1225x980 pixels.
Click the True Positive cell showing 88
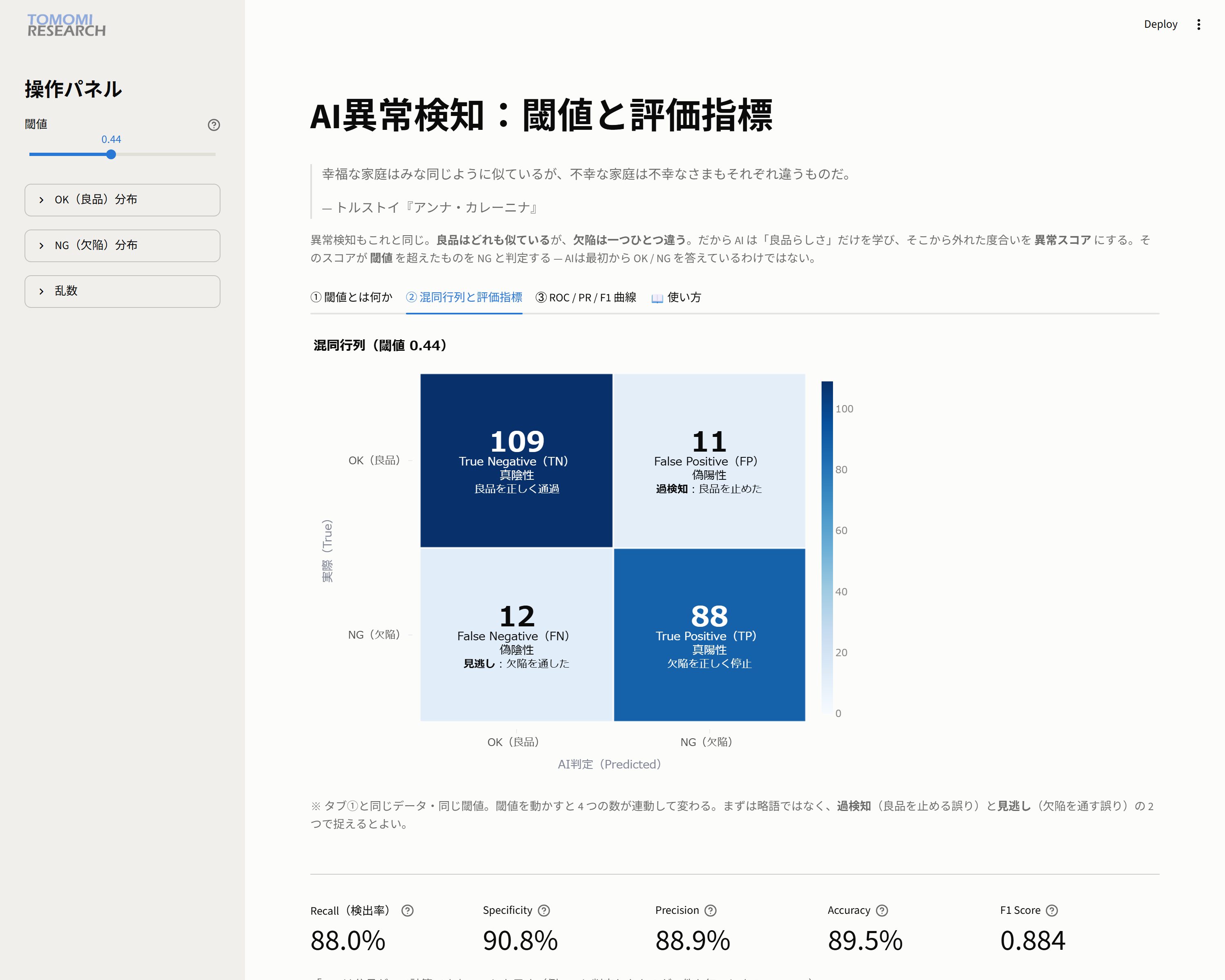709,635
